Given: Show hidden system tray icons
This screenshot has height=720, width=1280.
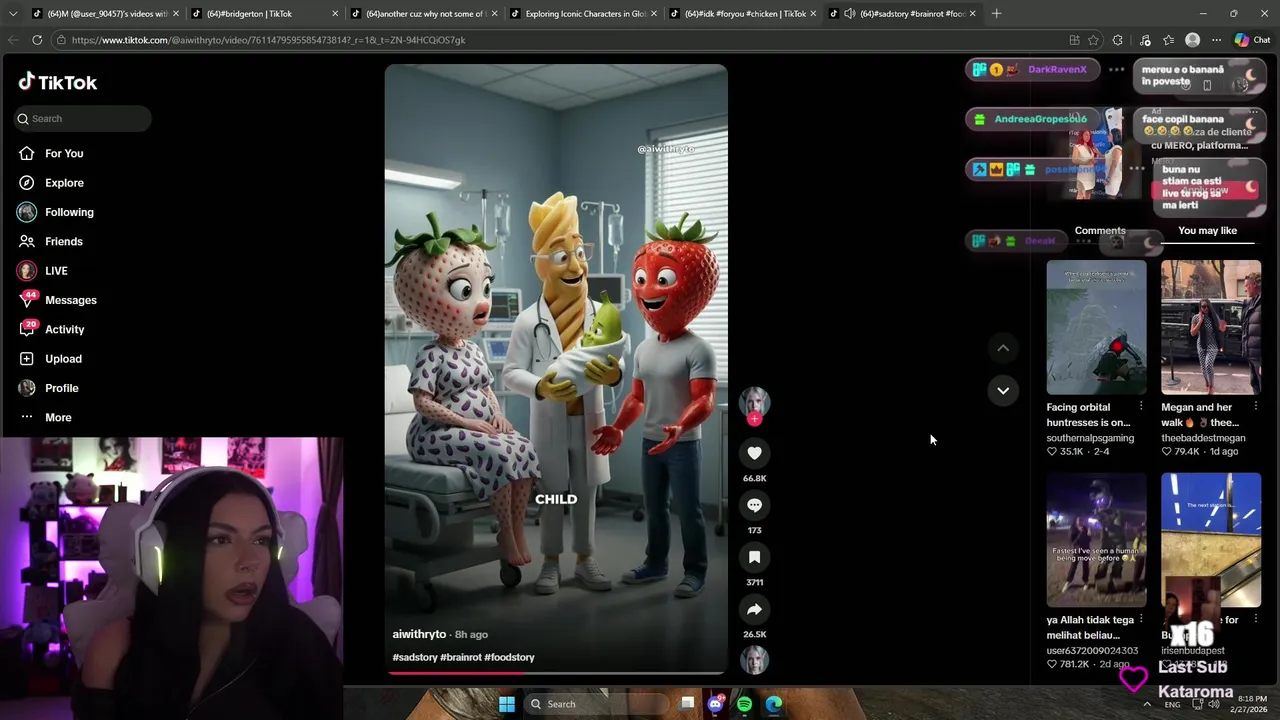Looking at the screenshot, I should point(1146,704).
